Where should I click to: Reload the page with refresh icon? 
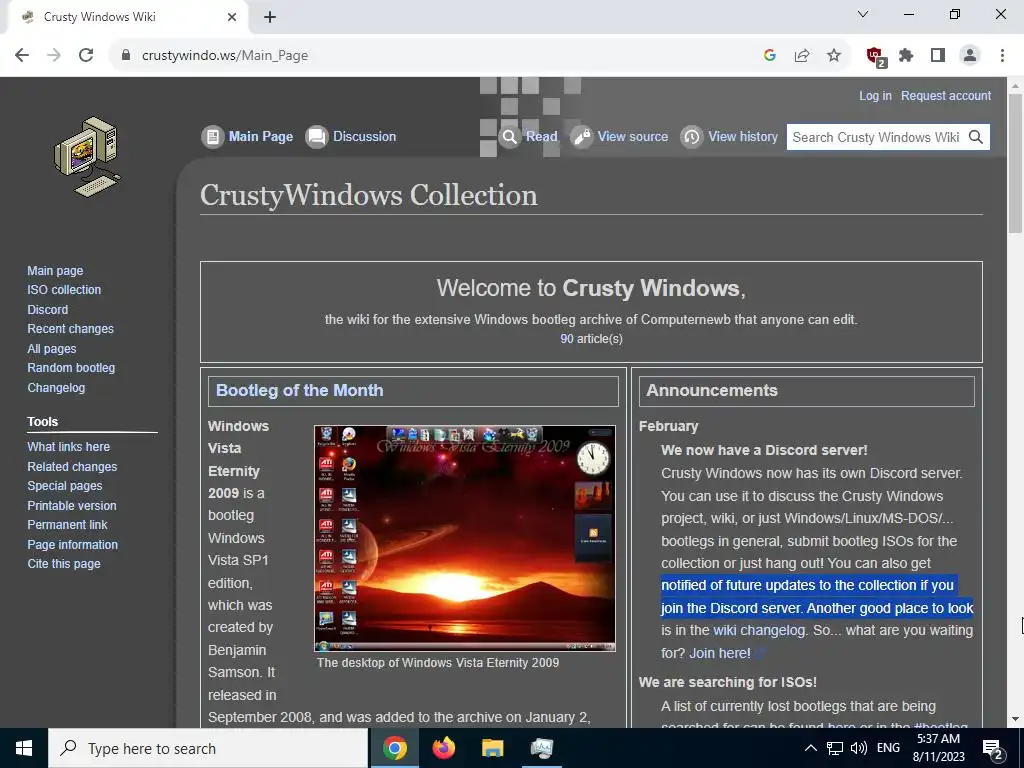click(x=86, y=56)
